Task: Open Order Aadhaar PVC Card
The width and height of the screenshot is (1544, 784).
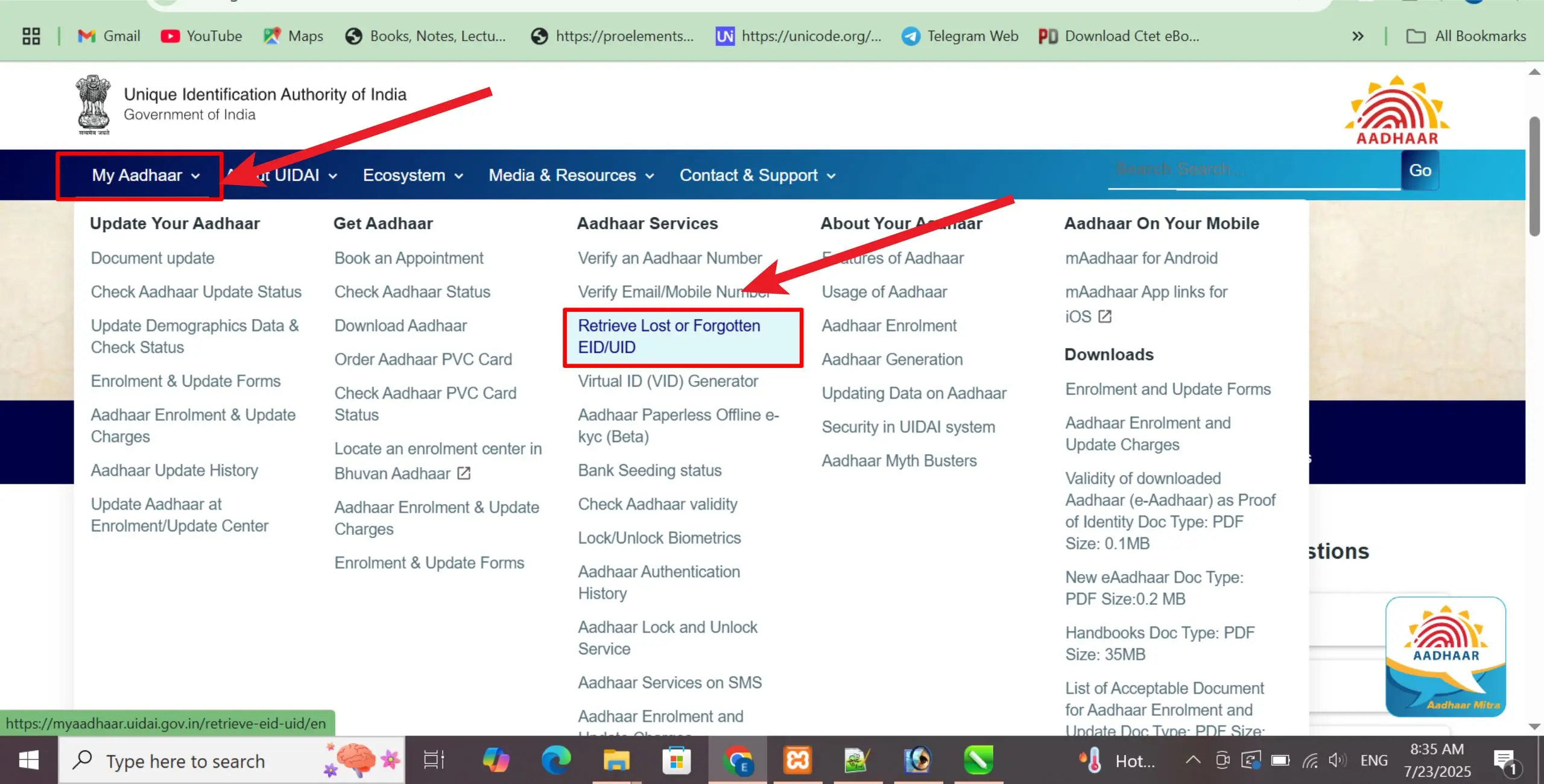Action: point(423,359)
